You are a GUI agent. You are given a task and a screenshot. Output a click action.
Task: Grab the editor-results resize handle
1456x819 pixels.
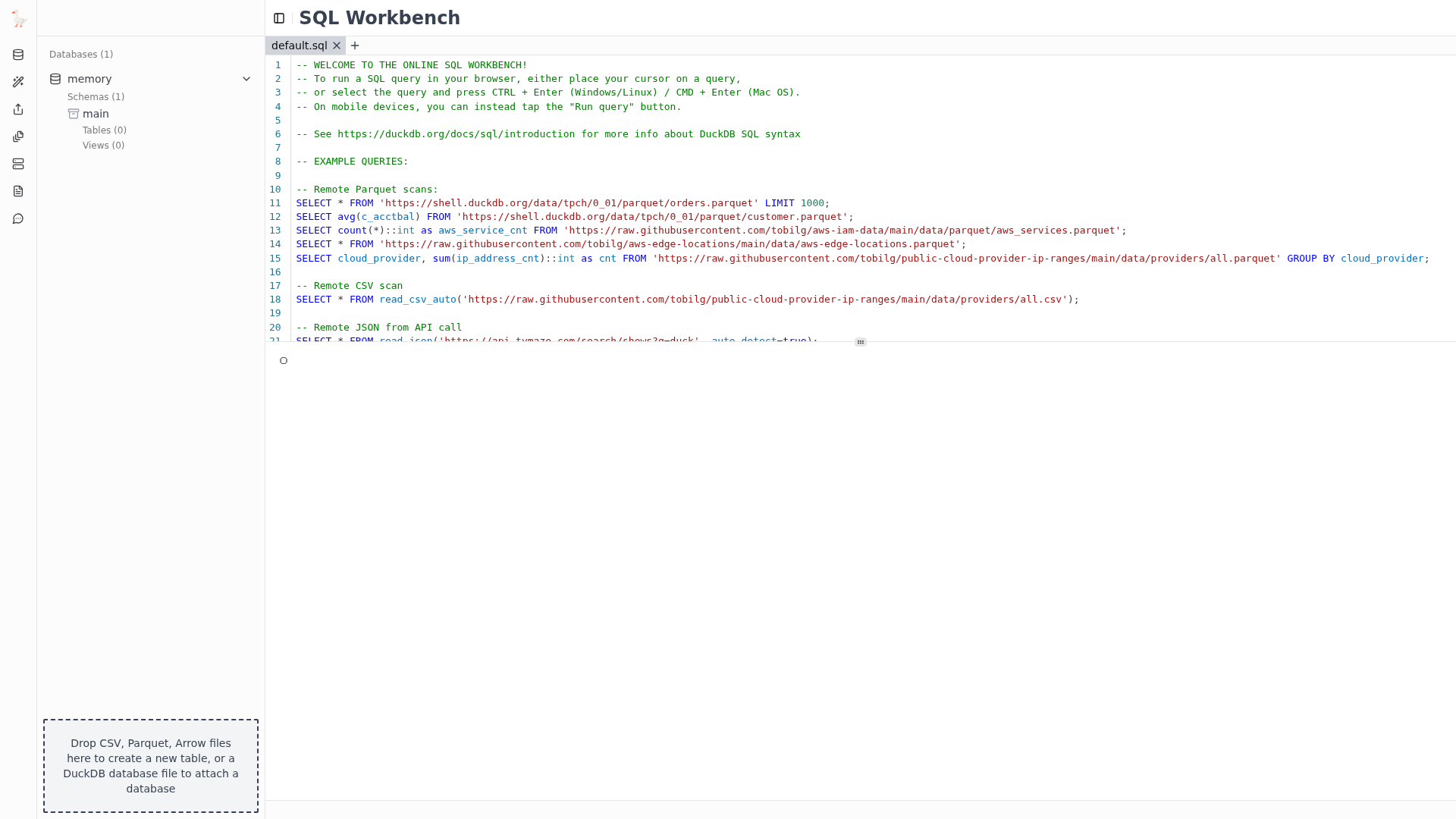pyautogui.click(x=860, y=342)
